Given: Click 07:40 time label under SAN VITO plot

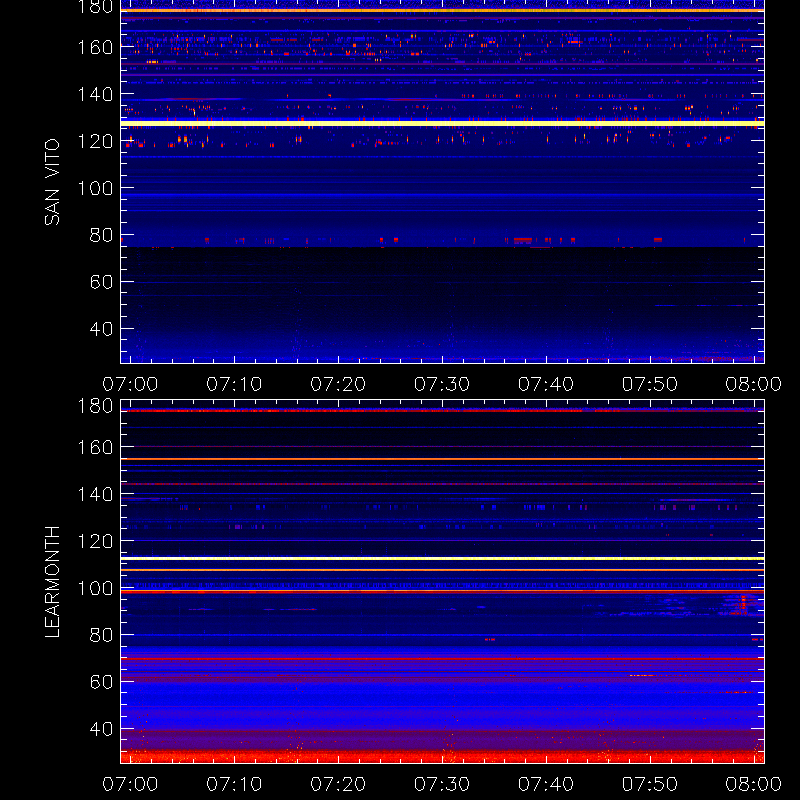Looking at the screenshot, I should (x=546, y=384).
